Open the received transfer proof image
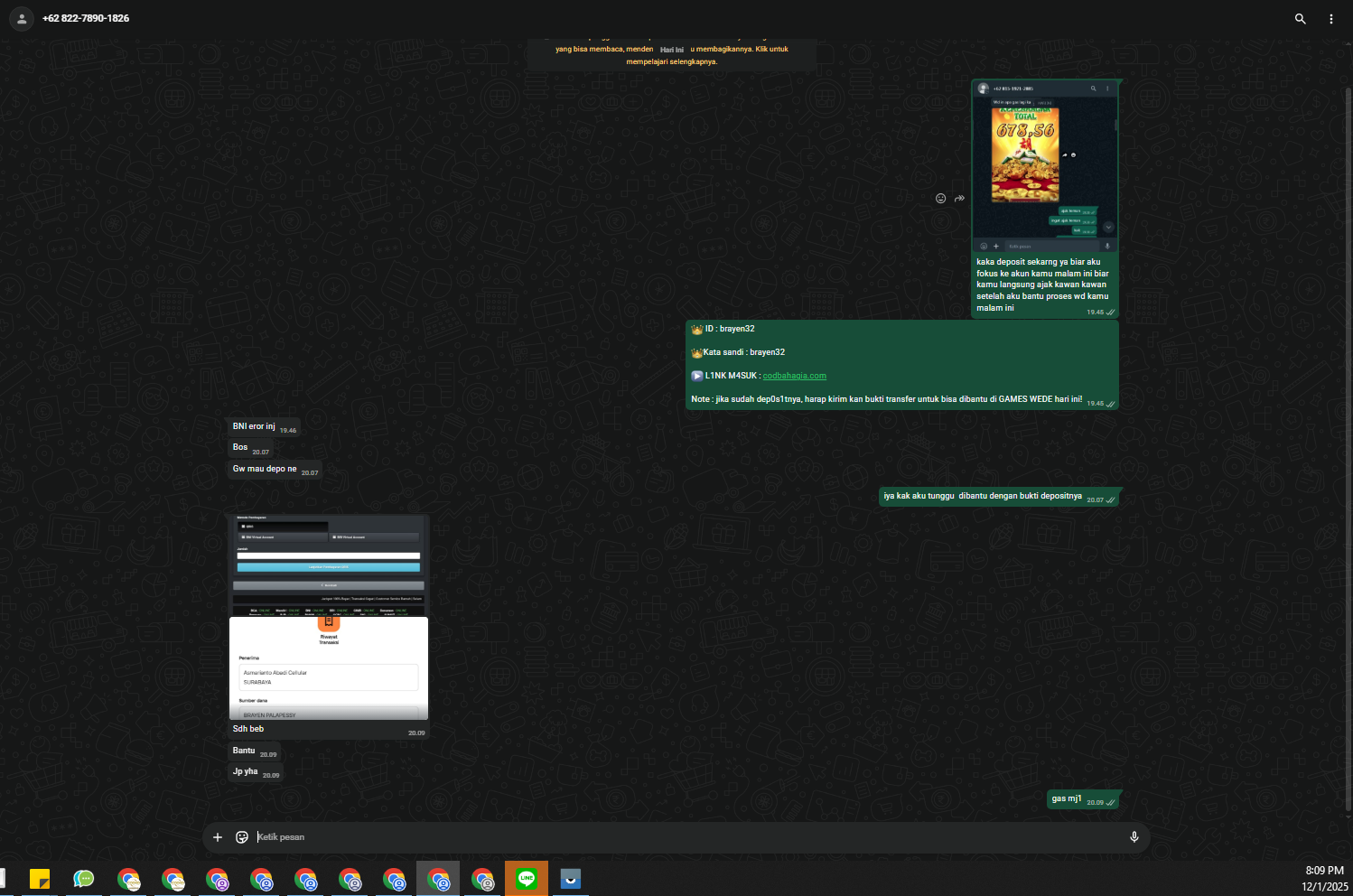The image size is (1353, 896). coord(329,617)
